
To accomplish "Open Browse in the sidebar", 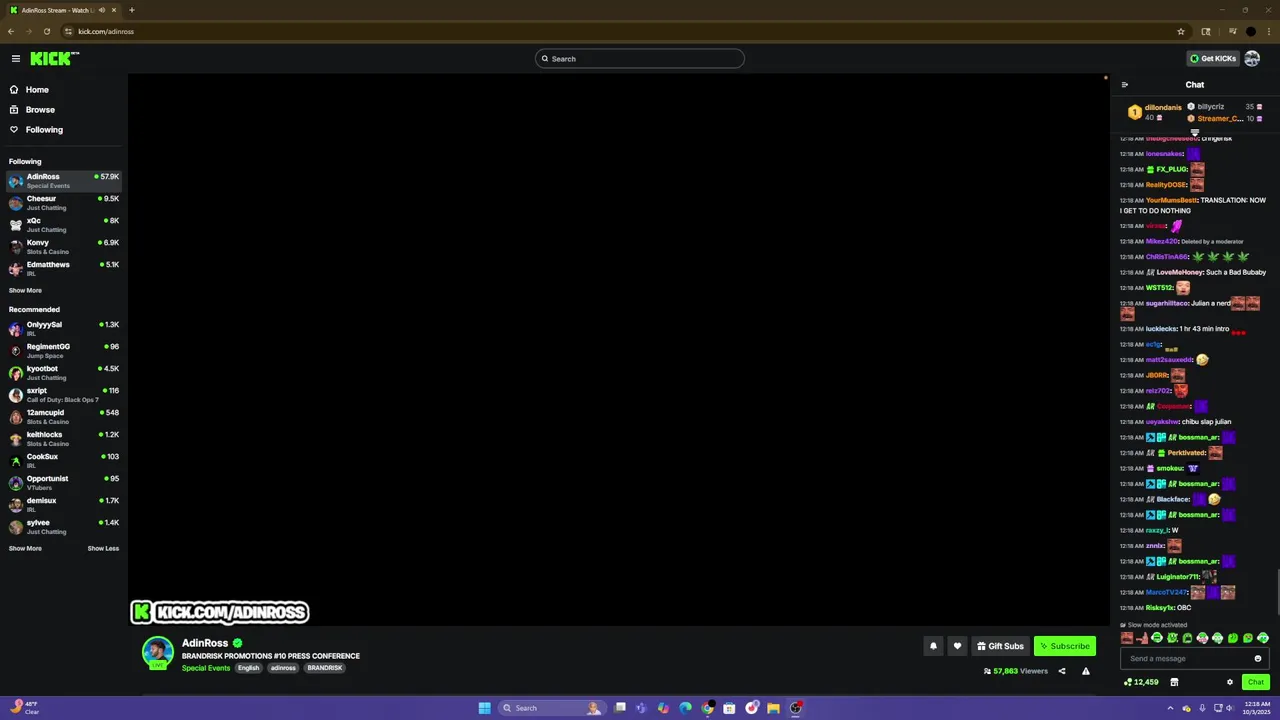I will click(x=40, y=110).
